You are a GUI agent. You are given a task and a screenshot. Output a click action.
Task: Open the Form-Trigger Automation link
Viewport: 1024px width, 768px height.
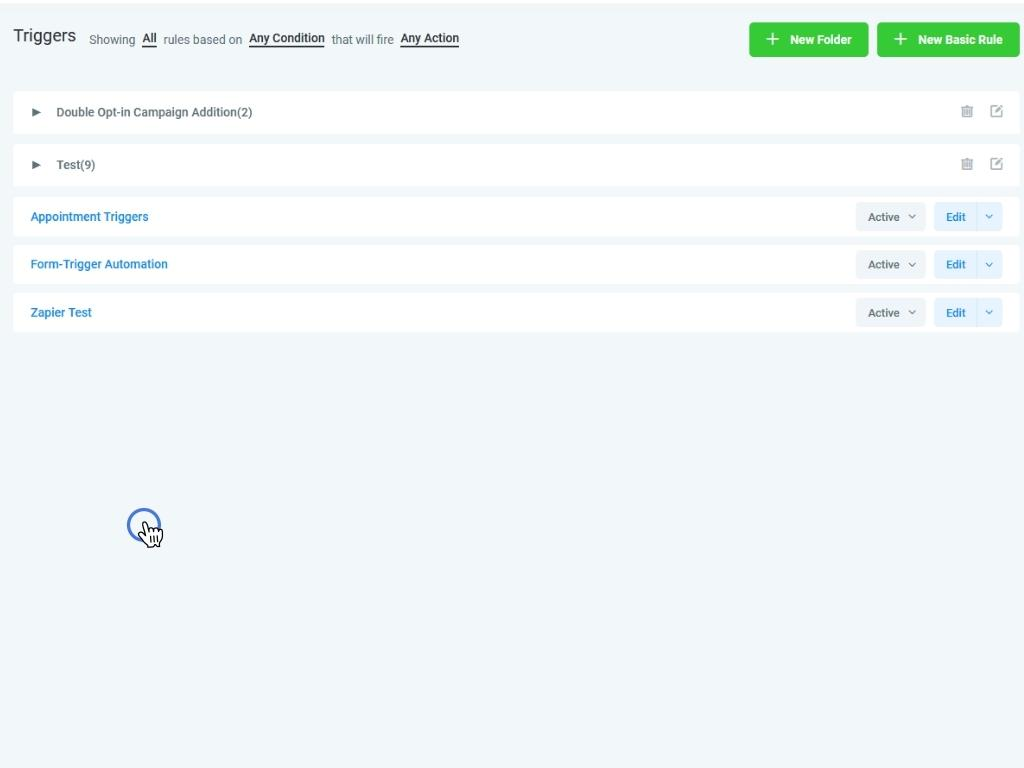pos(99,264)
